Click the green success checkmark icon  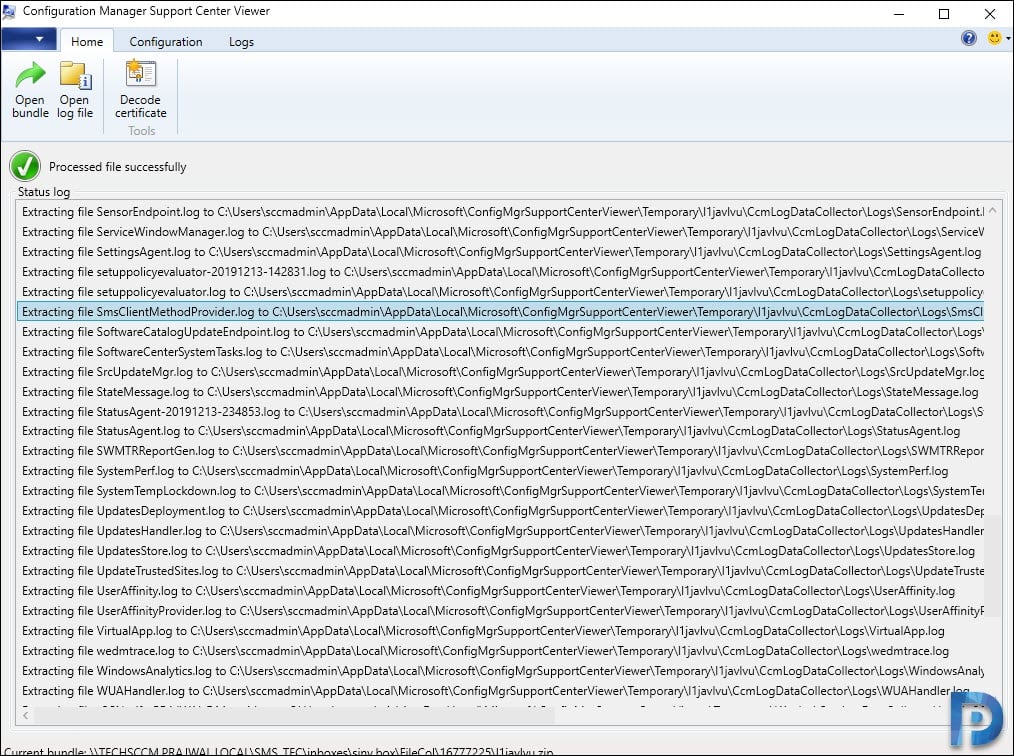point(25,166)
